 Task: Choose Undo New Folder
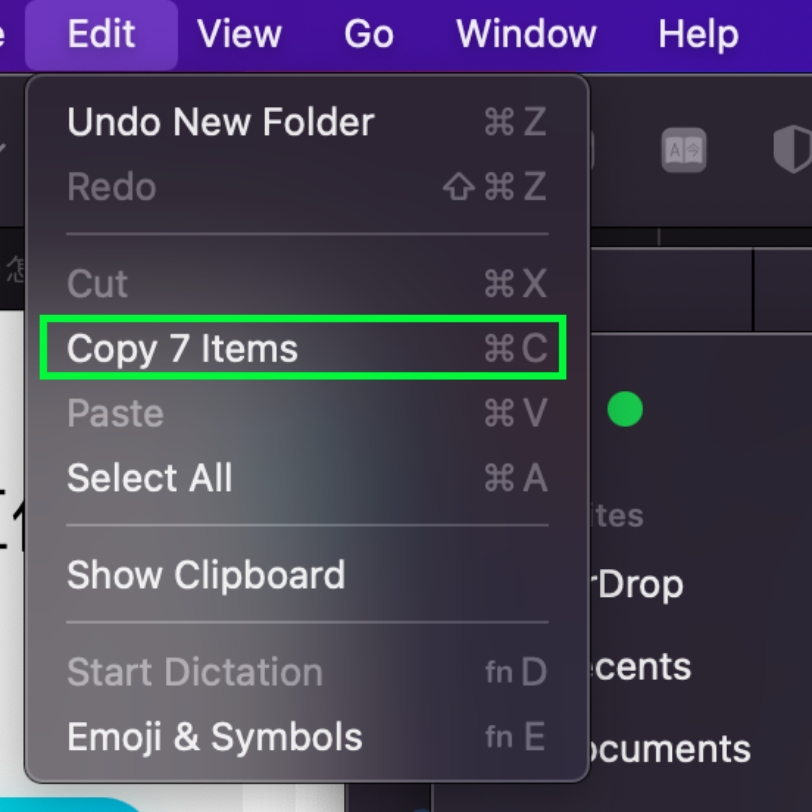(307, 122)
